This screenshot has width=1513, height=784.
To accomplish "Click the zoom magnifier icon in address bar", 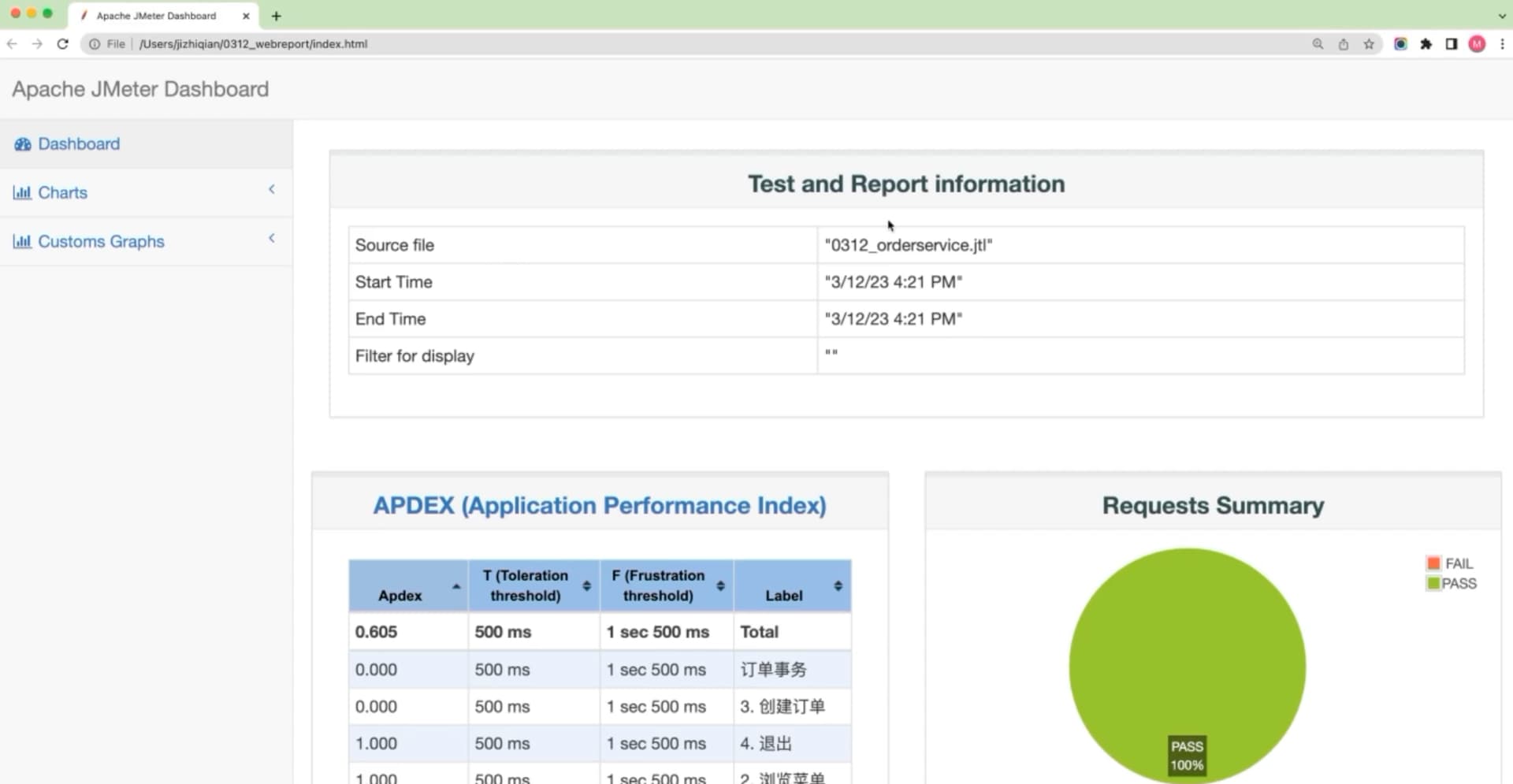I will coord(1318,44).
